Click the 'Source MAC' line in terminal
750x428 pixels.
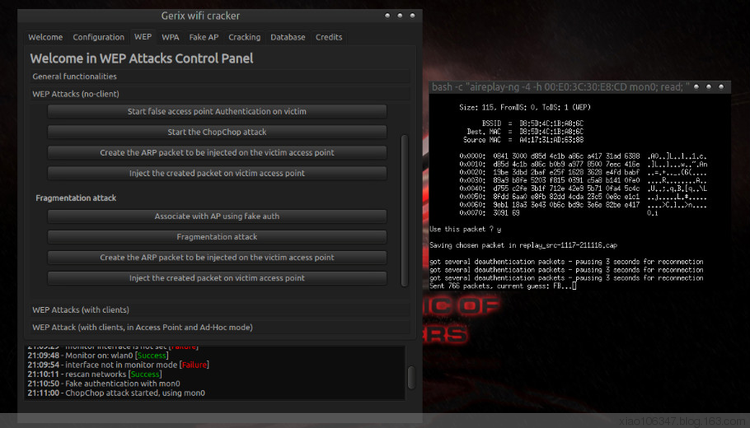[523, 140]
